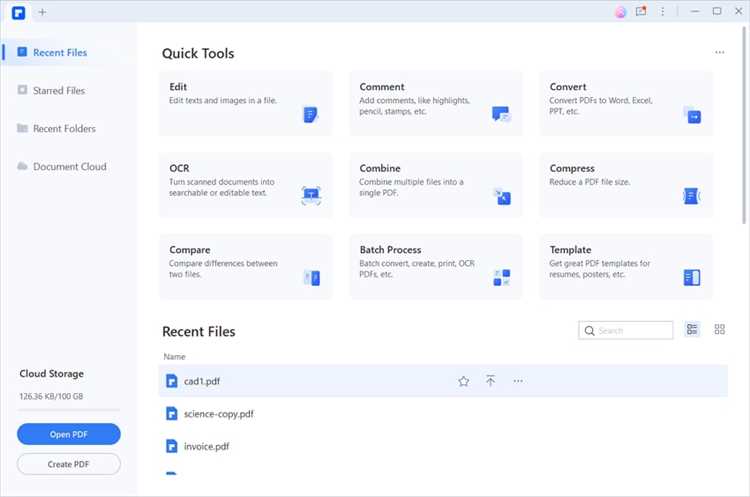Click the cloud storage usage bar

pyautogui.click(x=69, y=410)
